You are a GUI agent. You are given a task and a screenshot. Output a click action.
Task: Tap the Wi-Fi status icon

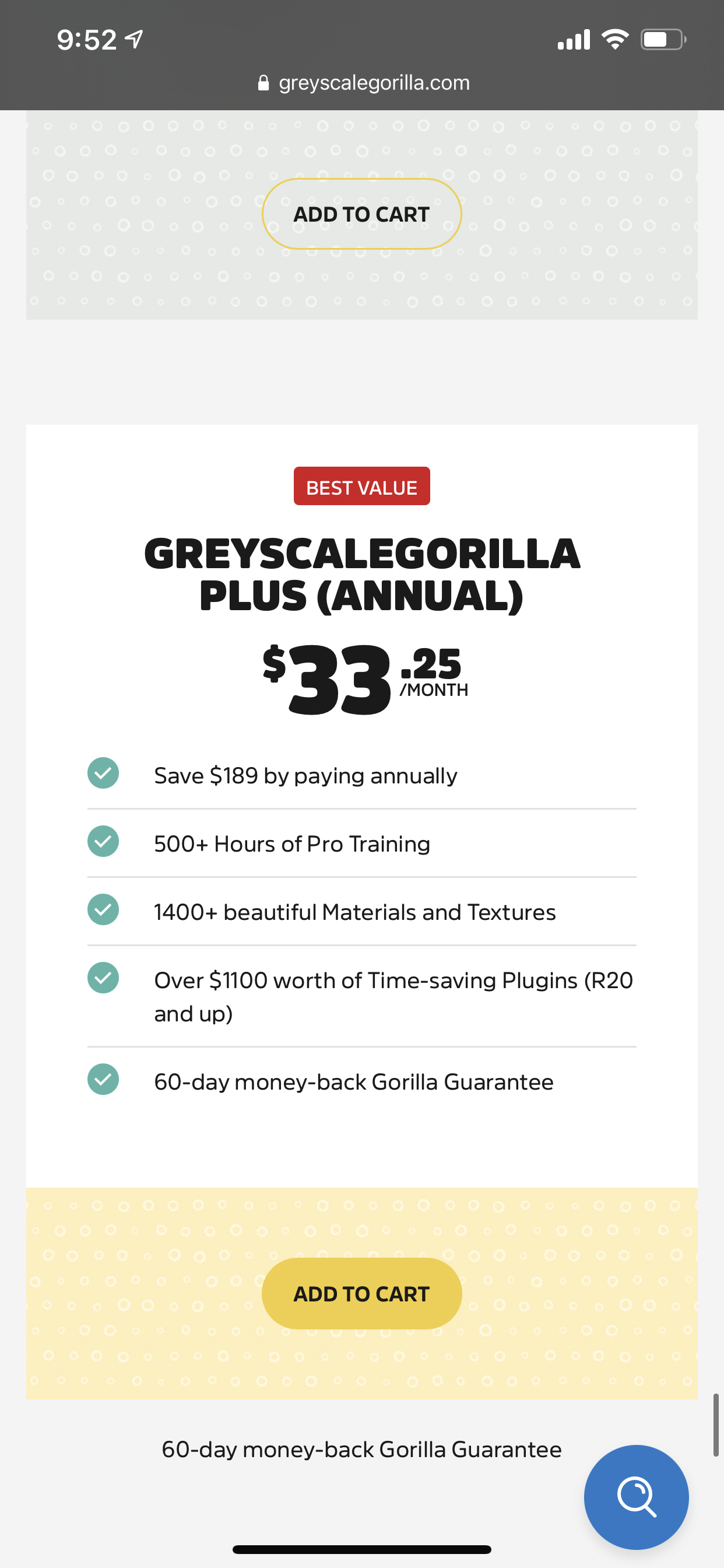615,40
